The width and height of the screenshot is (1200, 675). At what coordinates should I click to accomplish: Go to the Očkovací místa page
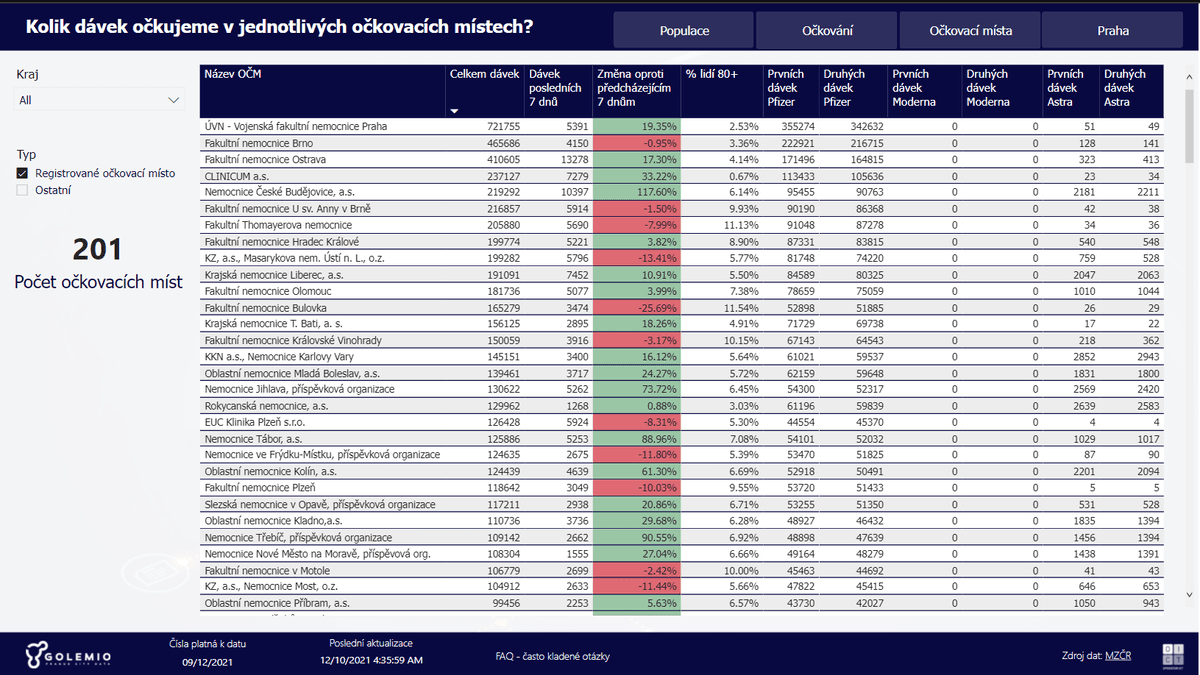(x=970, y=30)
